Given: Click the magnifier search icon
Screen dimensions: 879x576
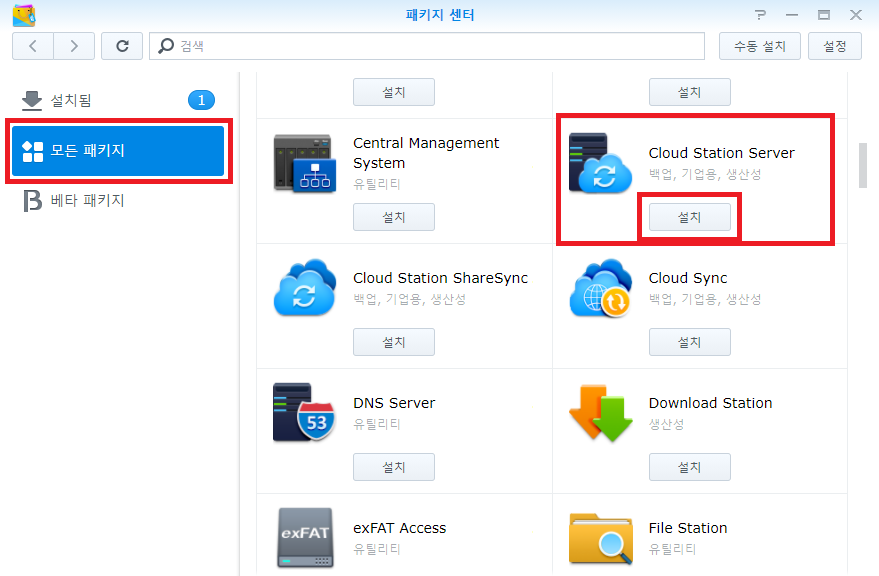Looking at the screenshot, I should click(x=166, y=46).
